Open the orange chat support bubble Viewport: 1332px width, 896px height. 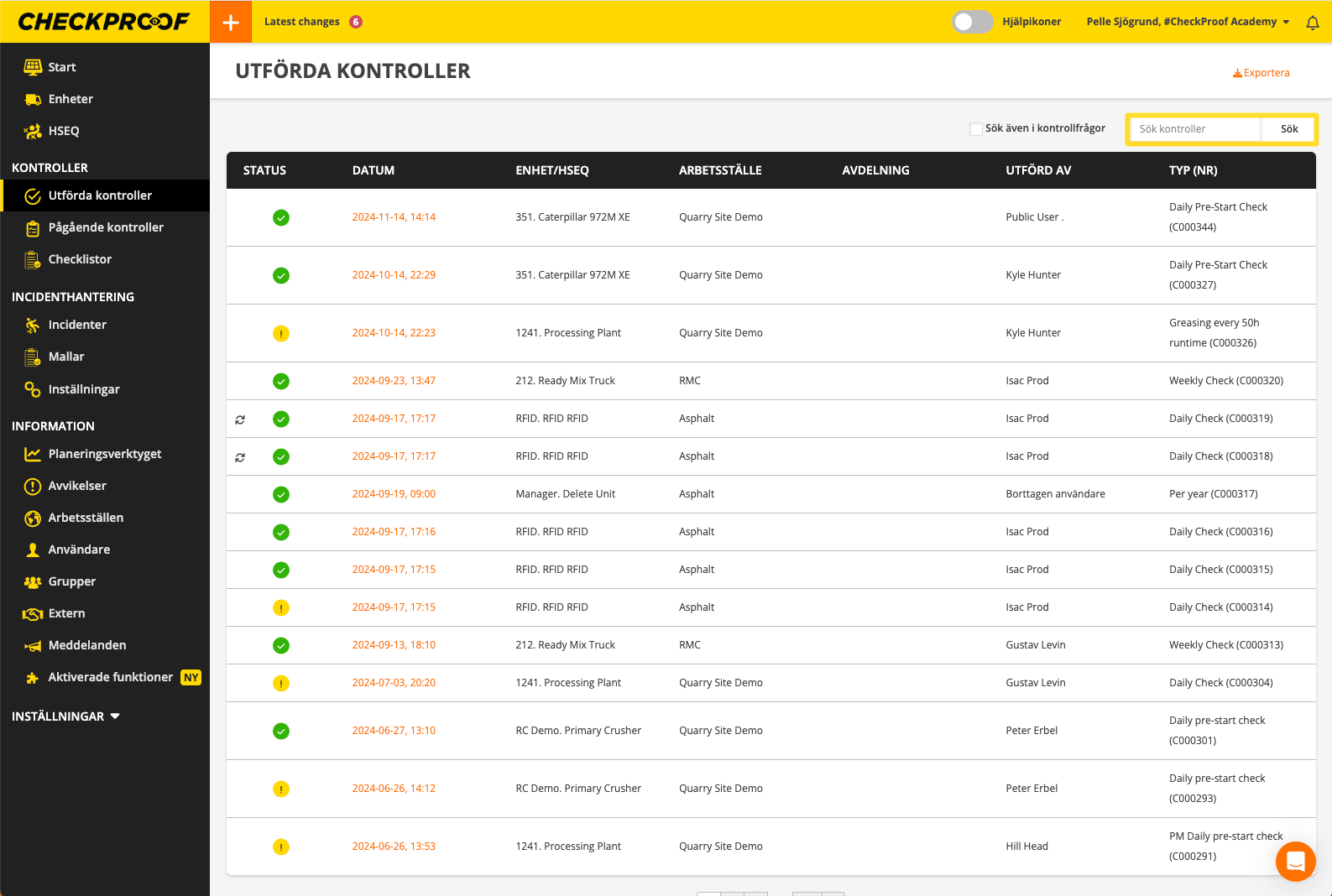pos(1295,861)
